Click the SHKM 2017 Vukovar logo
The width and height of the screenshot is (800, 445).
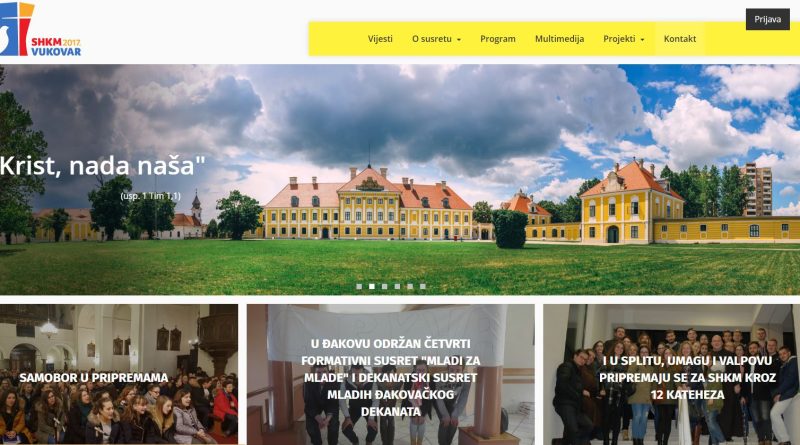point(40,29)
